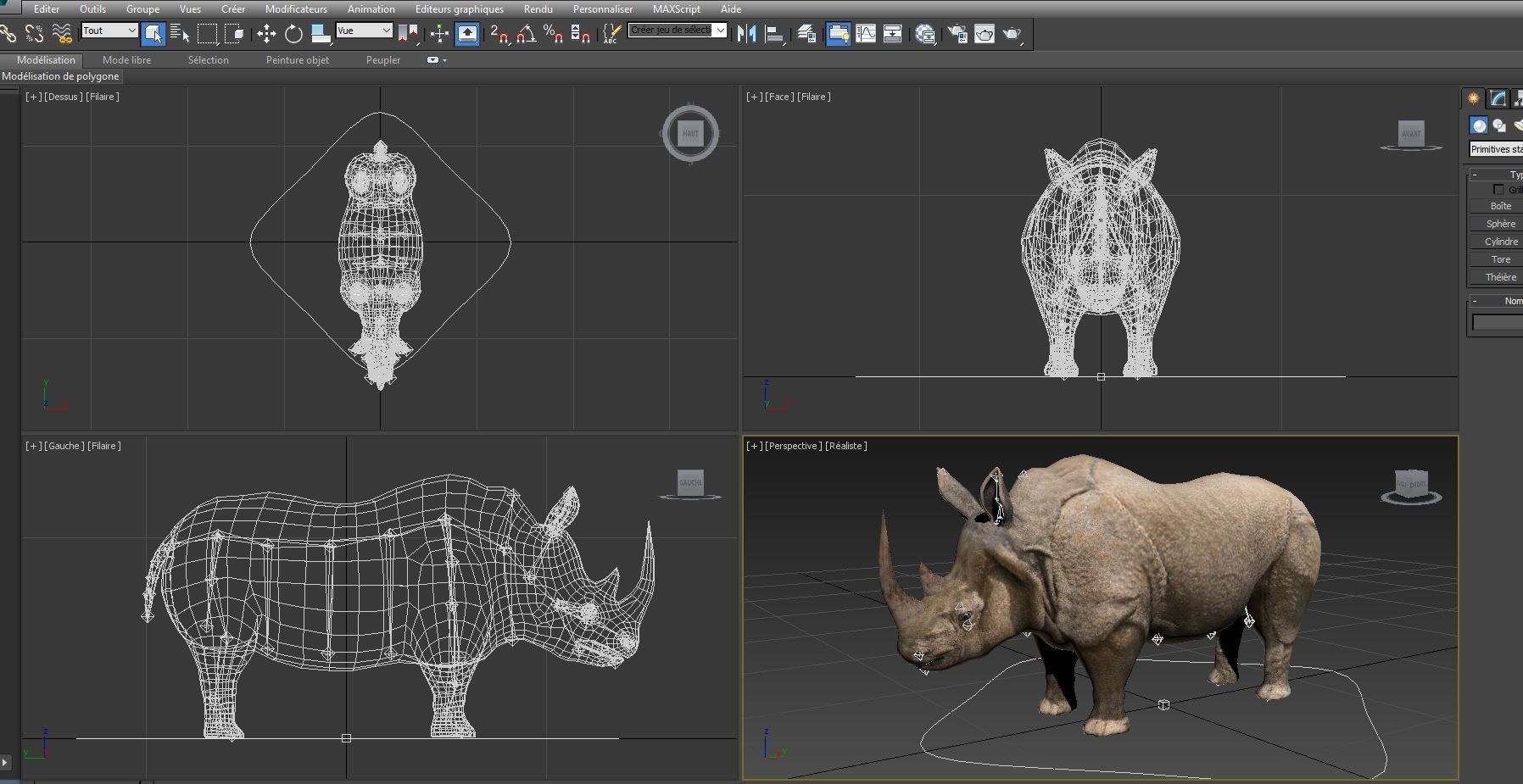
Task: Click the HAUT ViewCube in Dessus viewport
Action: click(691, 133)
